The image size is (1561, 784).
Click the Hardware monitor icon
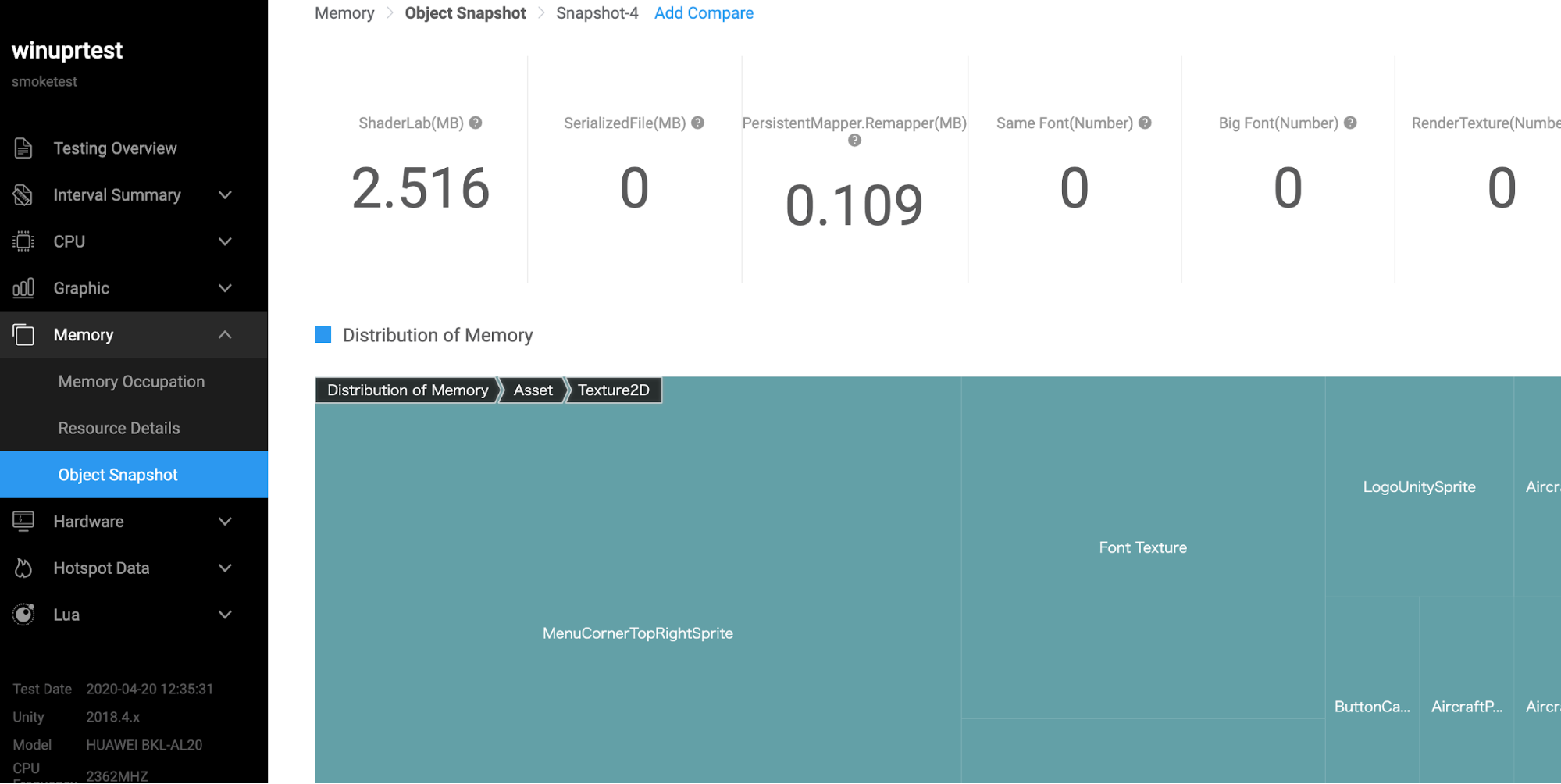23,522
